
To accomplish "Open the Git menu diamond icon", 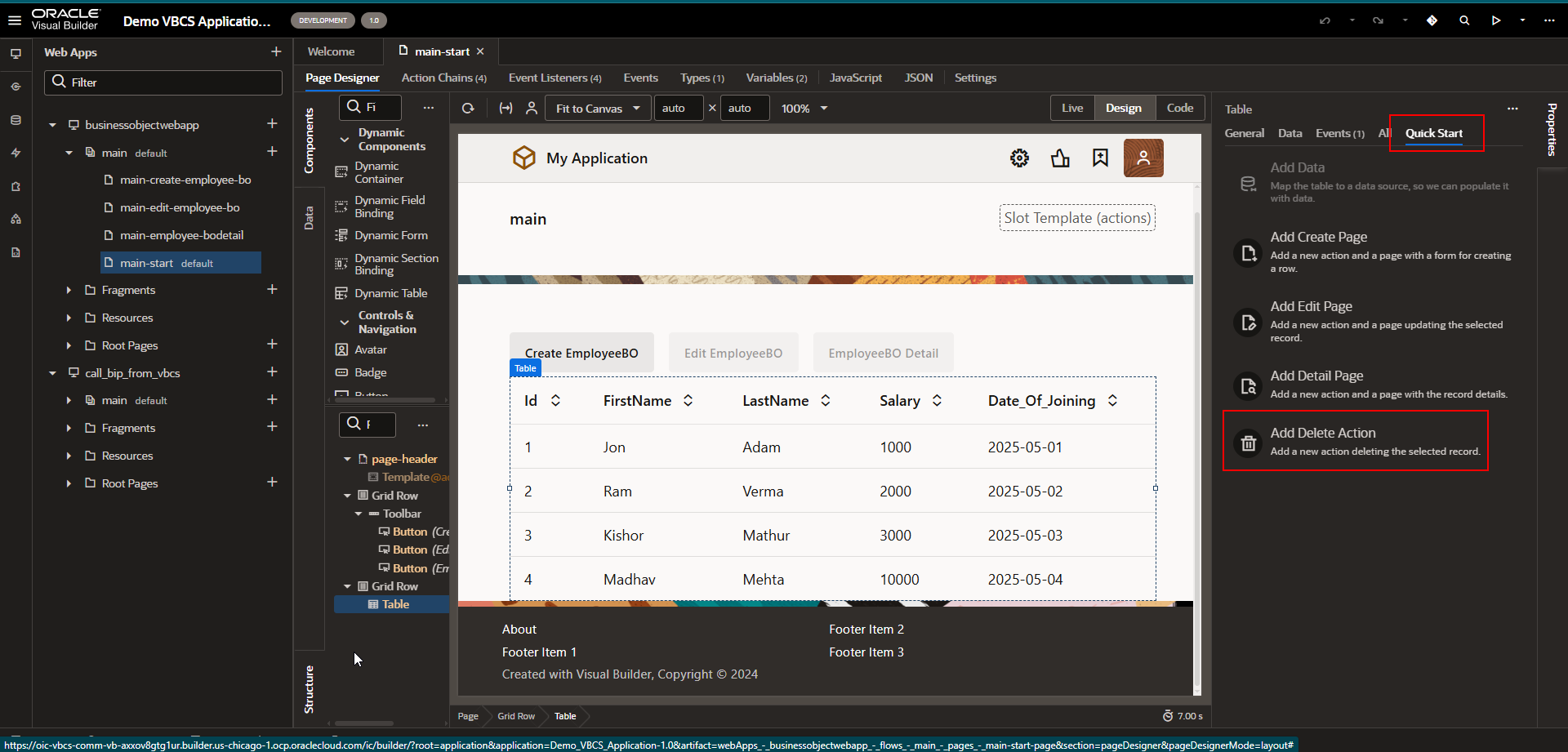I will [1432, 20].
